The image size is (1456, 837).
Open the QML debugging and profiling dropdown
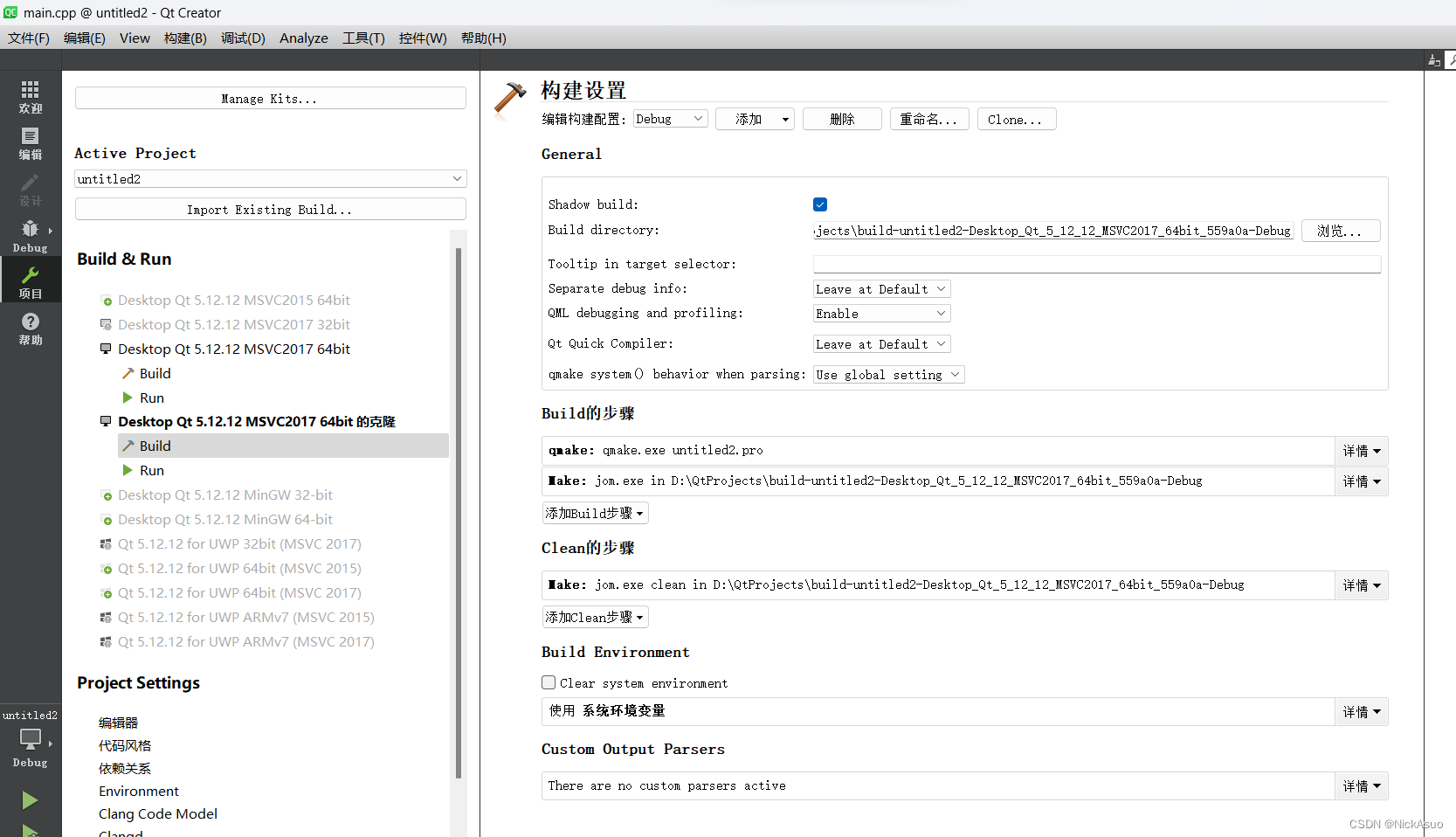pos(881,314)
